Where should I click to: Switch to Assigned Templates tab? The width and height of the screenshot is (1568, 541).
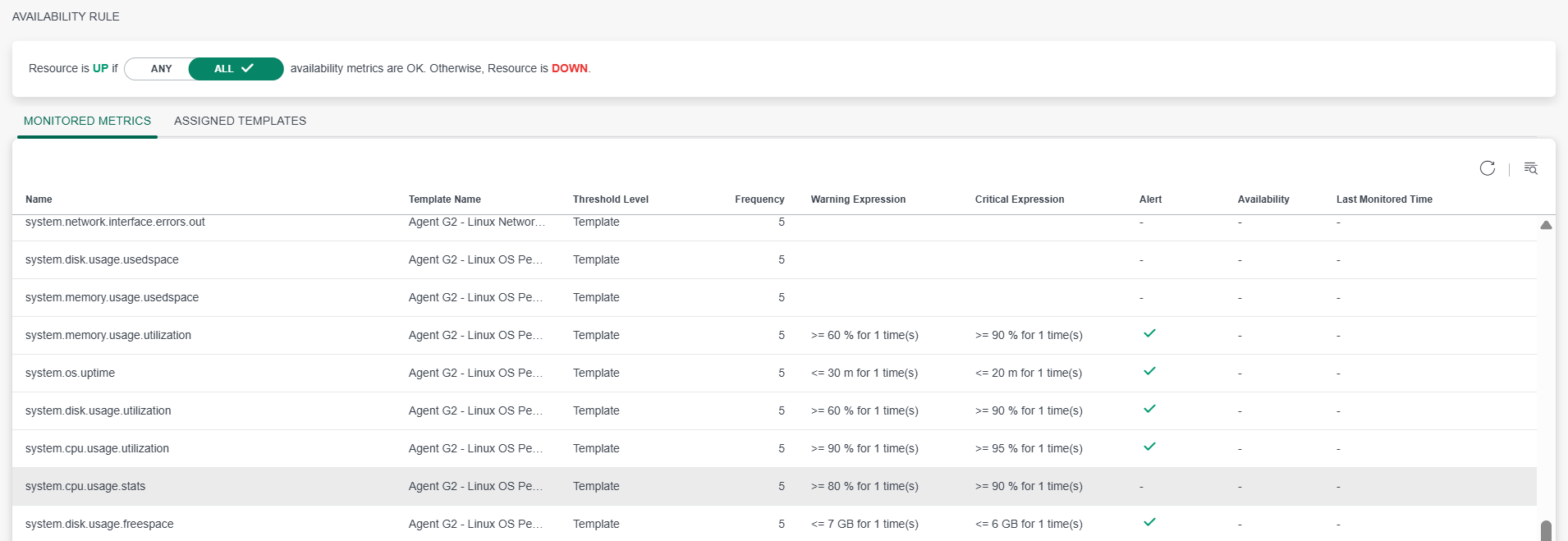(240, 121)
